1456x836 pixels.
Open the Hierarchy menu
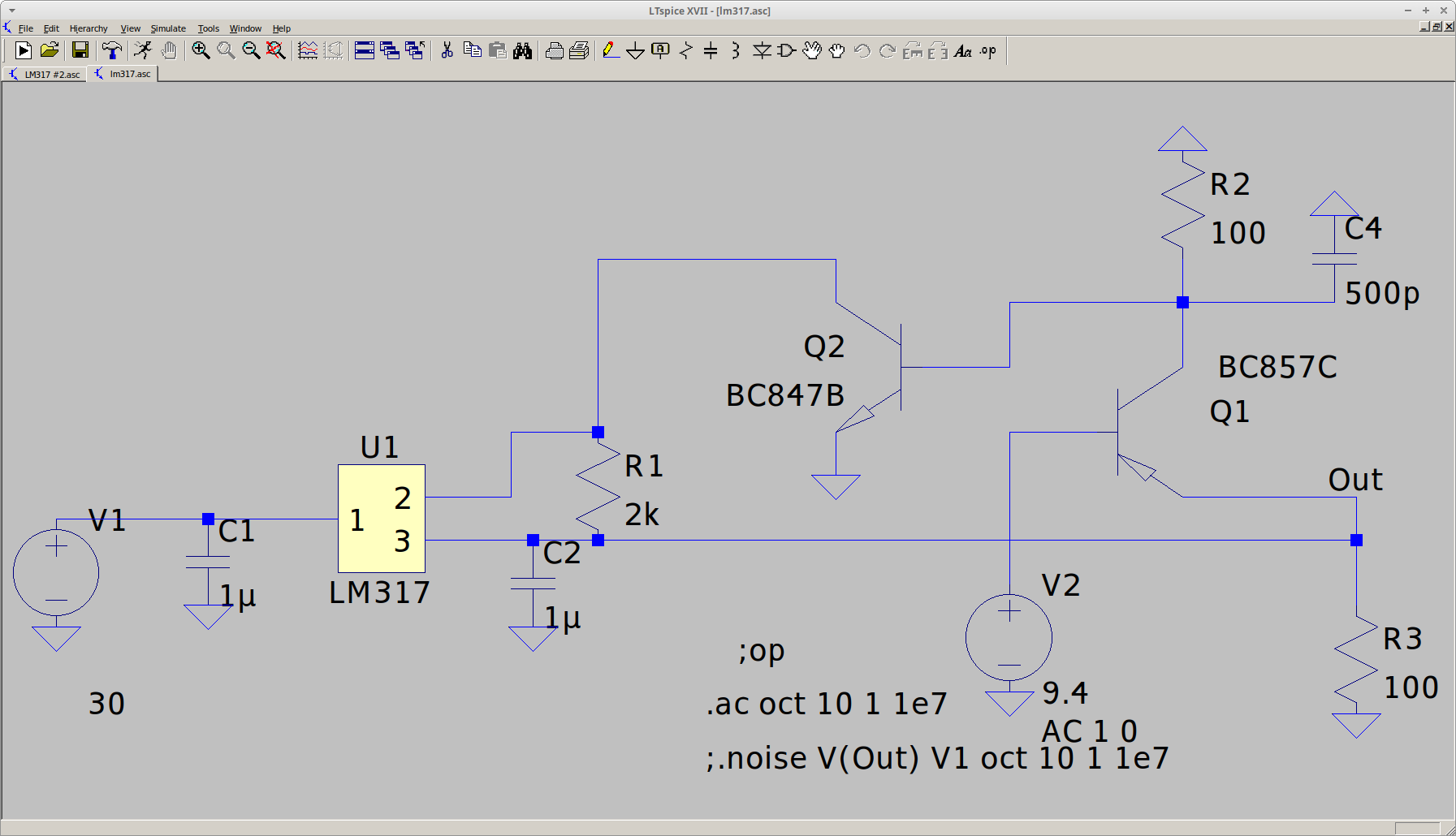[89, 28]
